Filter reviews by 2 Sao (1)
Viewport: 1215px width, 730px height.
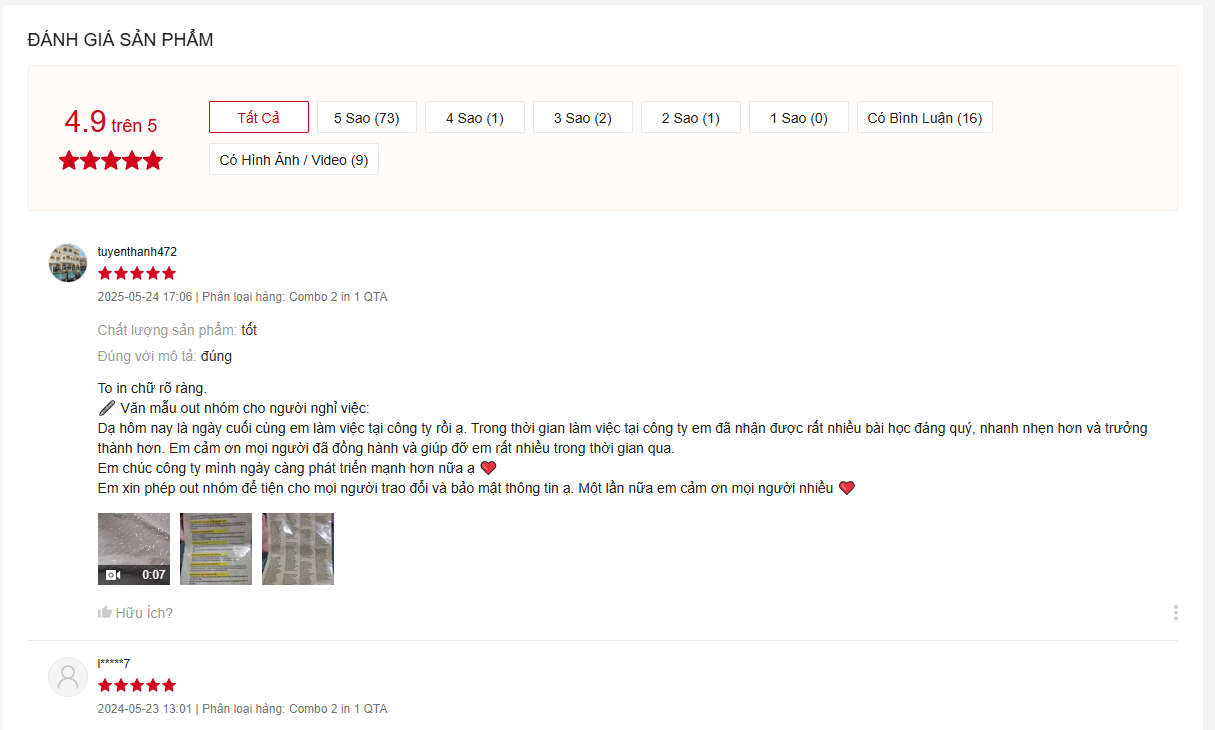tap(691, 118)
